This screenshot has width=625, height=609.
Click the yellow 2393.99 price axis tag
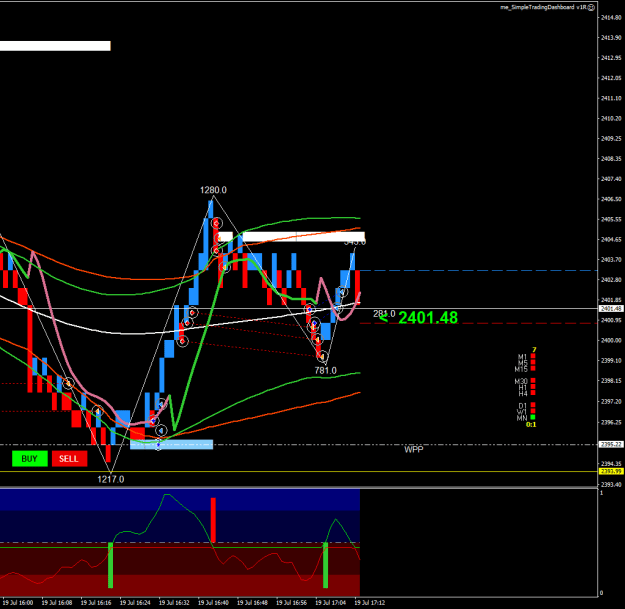point(611,471)
